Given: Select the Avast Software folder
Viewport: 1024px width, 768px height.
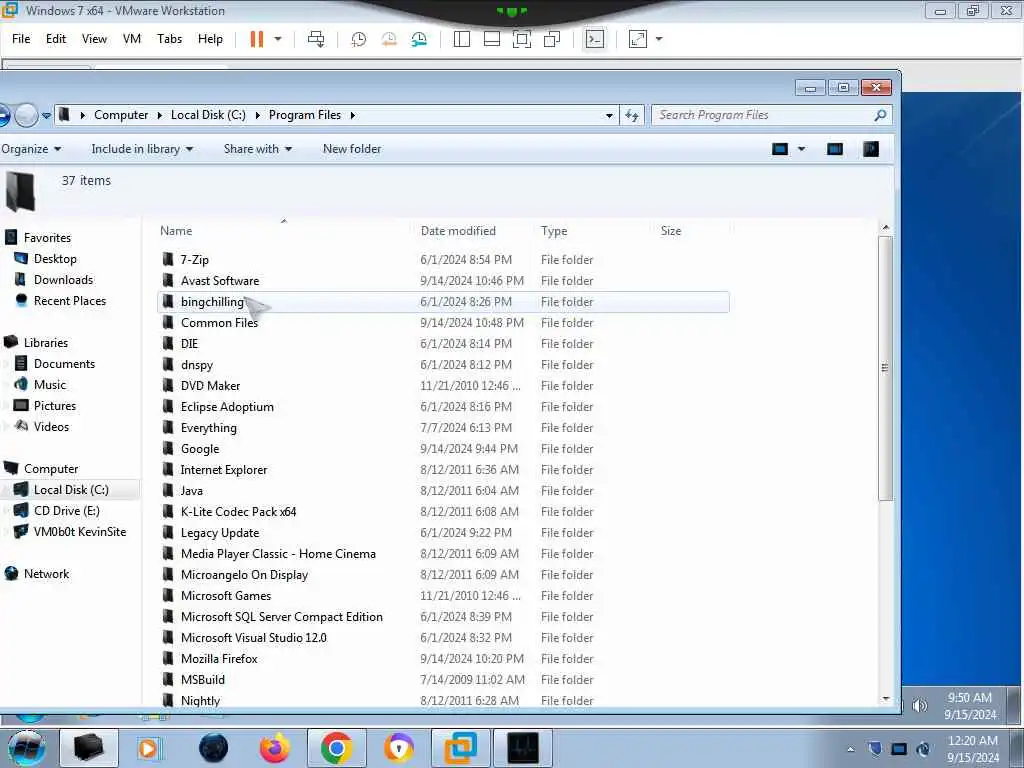Looking at the screenshot, I should click(219, 281).
